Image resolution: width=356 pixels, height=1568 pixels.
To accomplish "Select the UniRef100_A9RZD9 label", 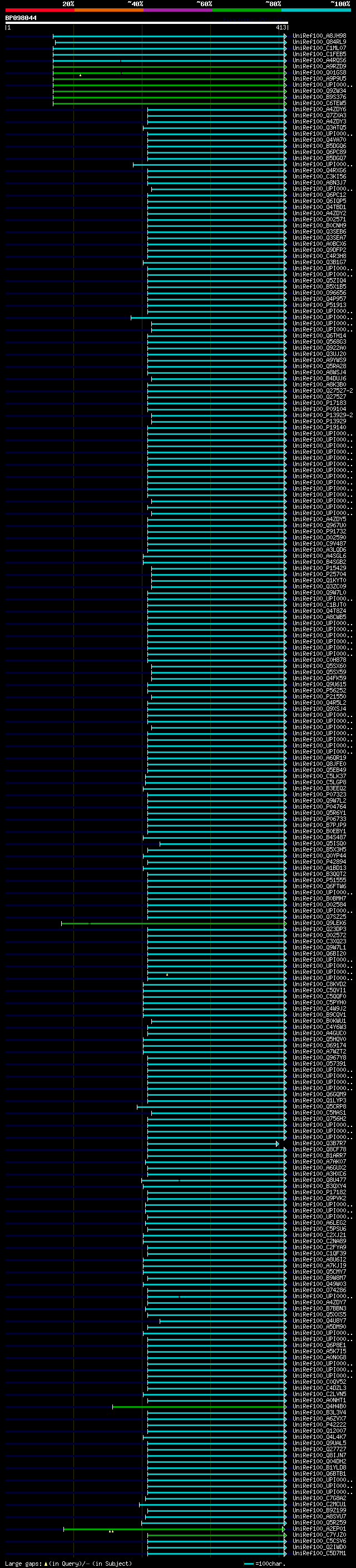I will coord(319,66).
